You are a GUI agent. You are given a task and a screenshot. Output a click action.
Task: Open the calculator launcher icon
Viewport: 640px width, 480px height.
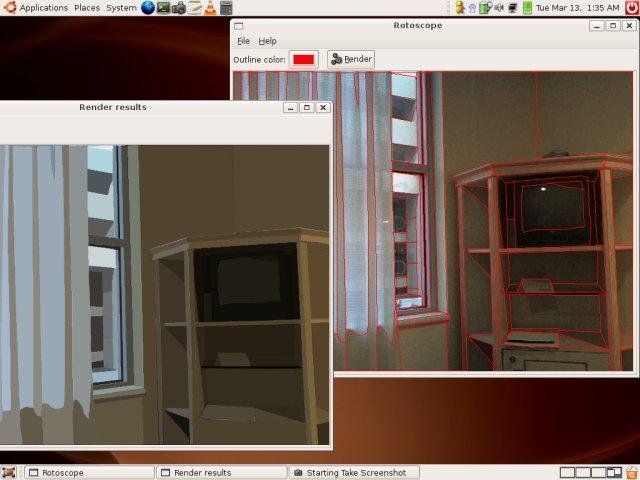click(226, 8)
